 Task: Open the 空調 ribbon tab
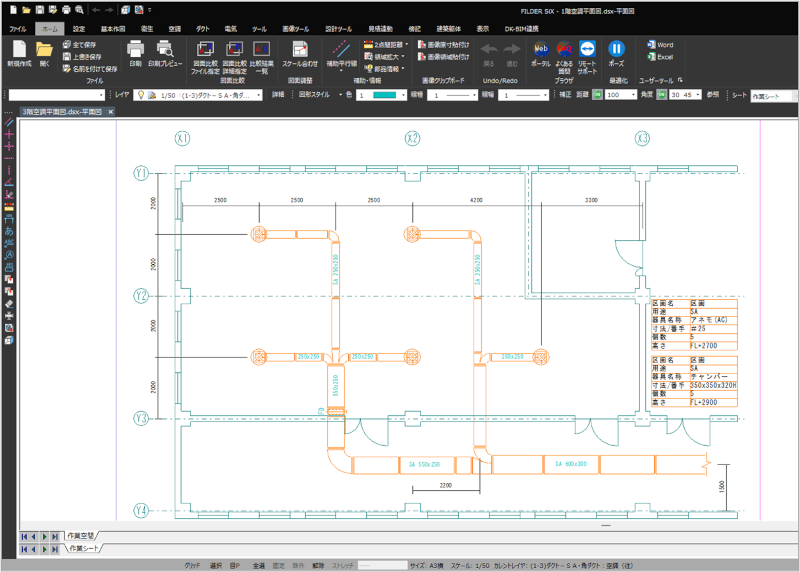[x=175, y=29]
